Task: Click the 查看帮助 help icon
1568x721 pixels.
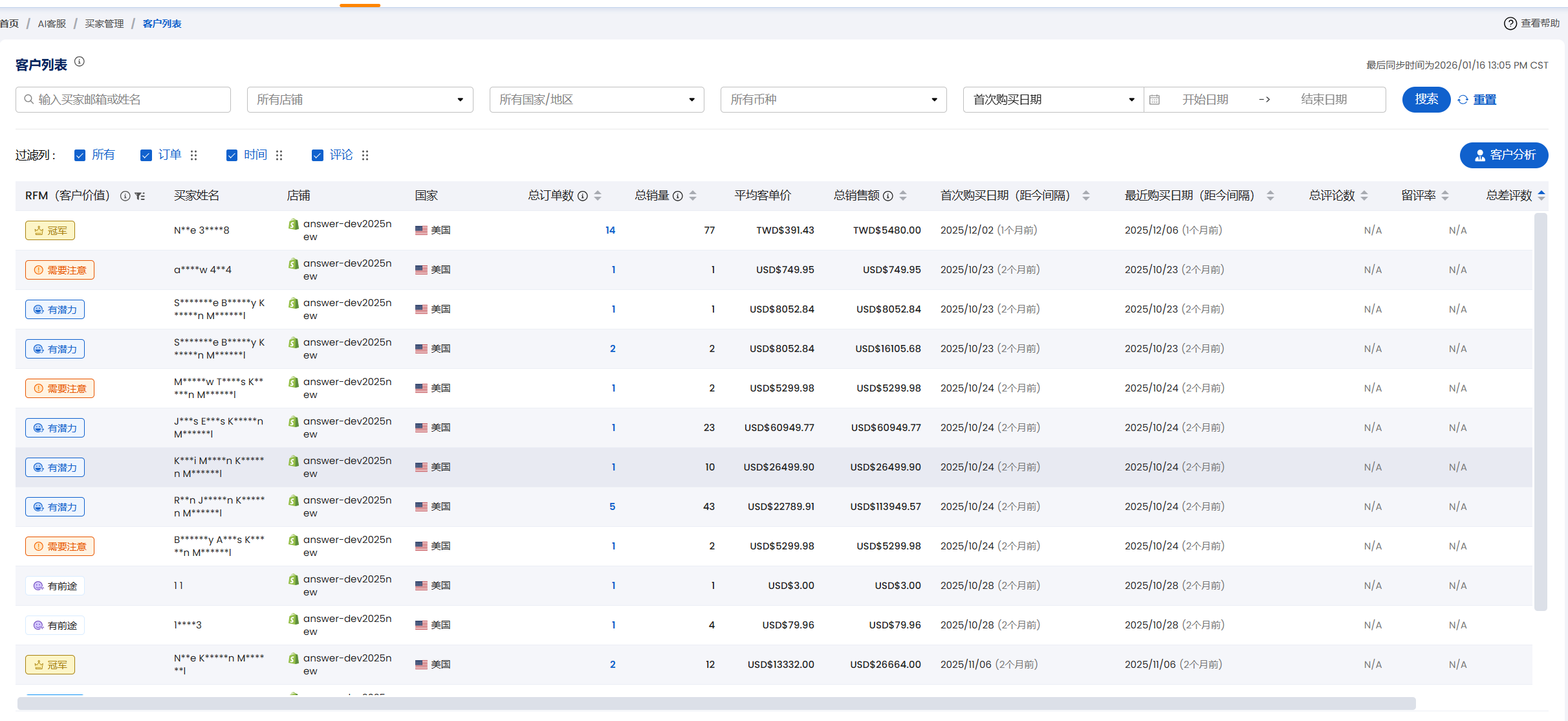Action: click(1510, 24)
